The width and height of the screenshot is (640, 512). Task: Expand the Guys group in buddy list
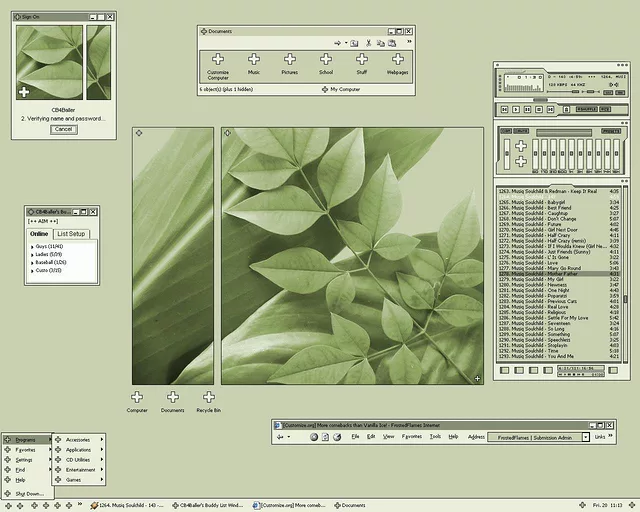[x=32, y=247]
